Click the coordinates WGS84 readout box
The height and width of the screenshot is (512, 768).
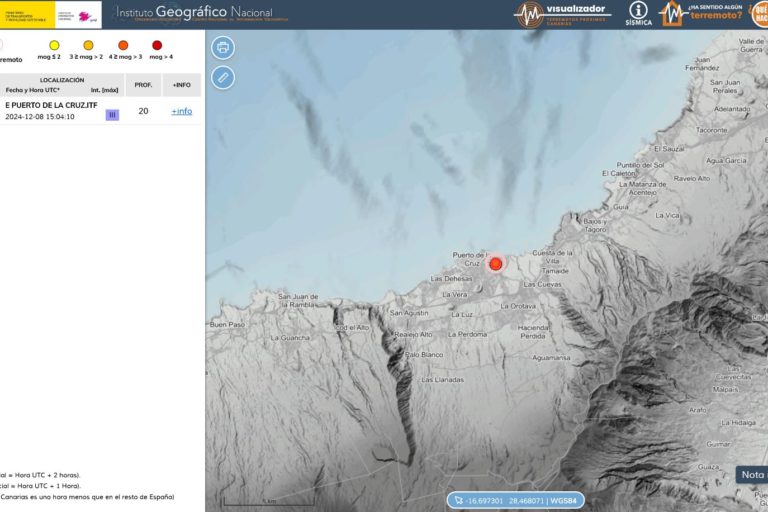pos(516,500)
